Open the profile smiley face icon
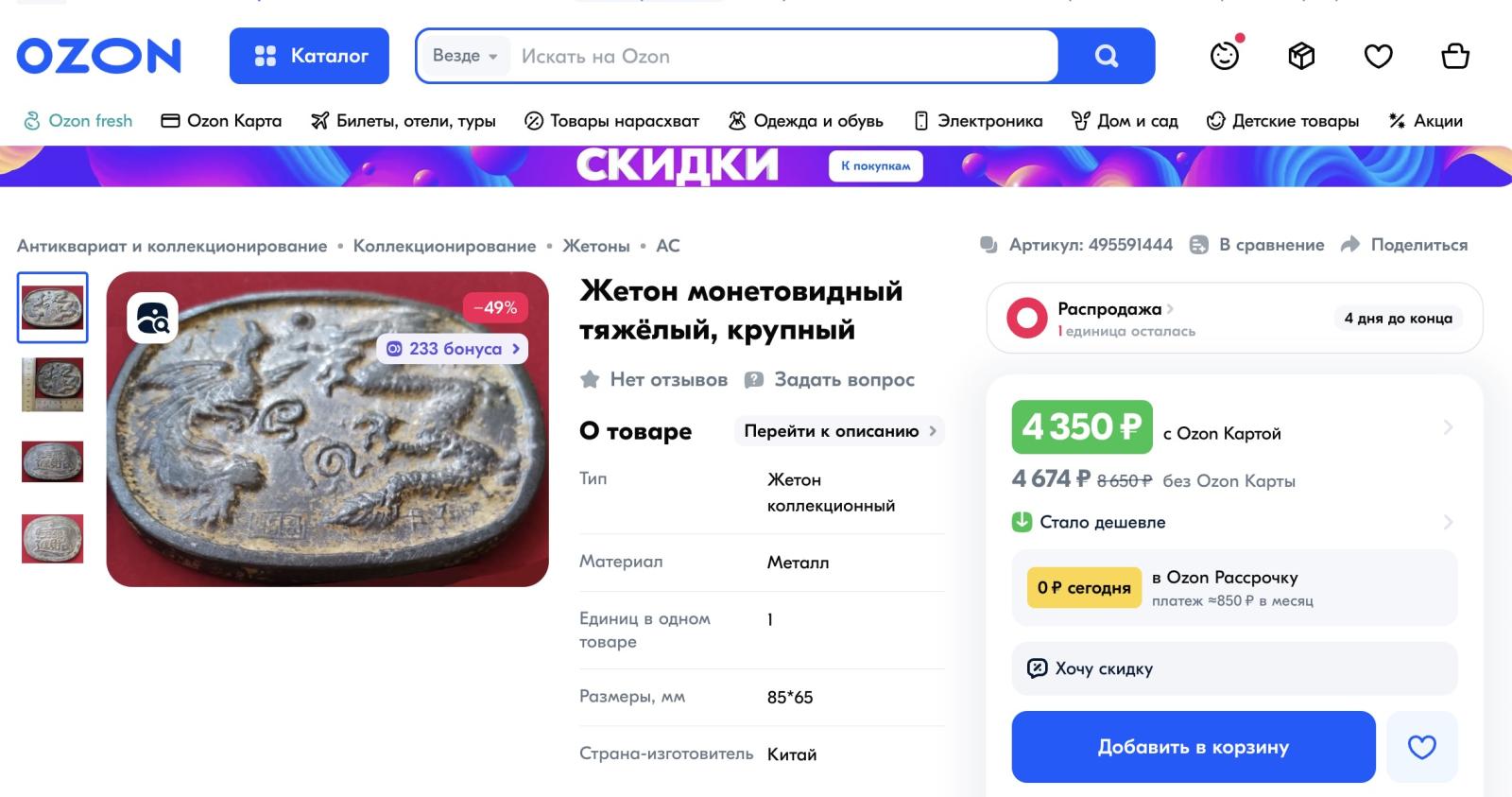This screenshot has height=797, width=1512. (x=1225, y=56)
